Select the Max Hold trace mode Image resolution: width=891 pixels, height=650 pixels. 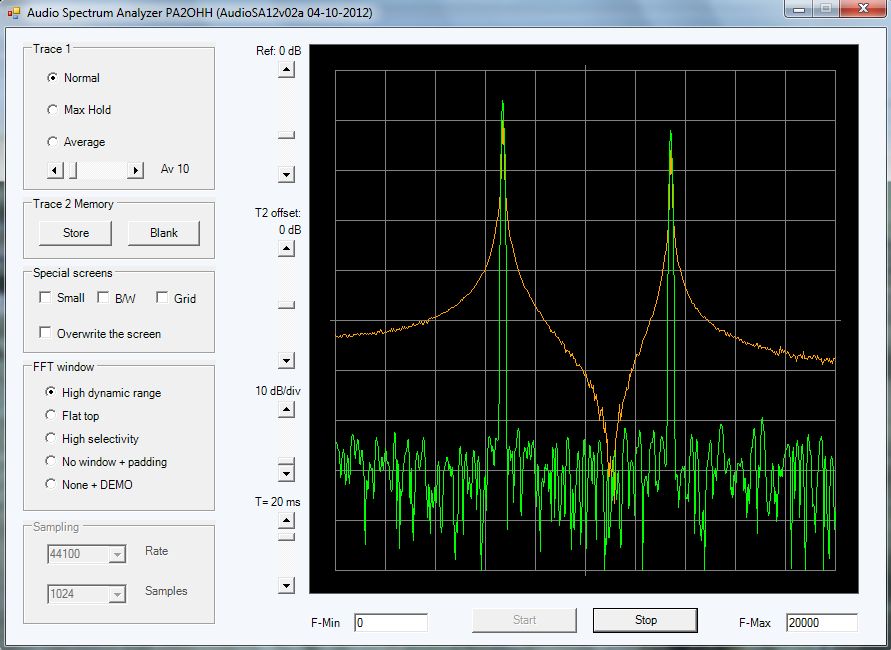click(53, 110)
